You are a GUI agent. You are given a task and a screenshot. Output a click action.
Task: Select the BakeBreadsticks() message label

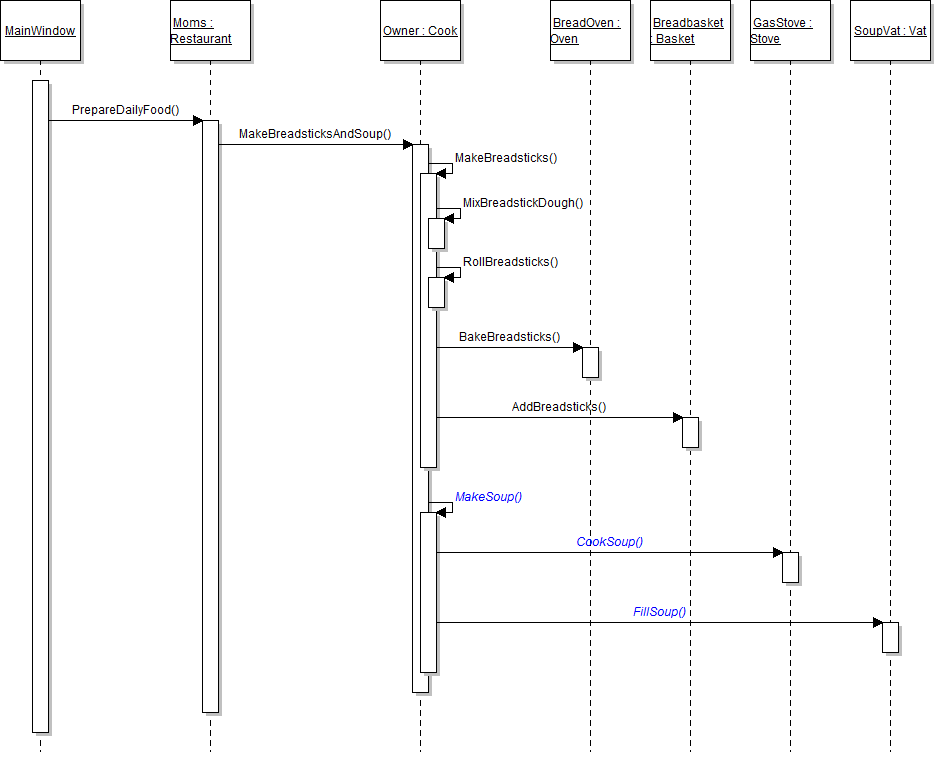pyautogui.click(x=509, y=337)
